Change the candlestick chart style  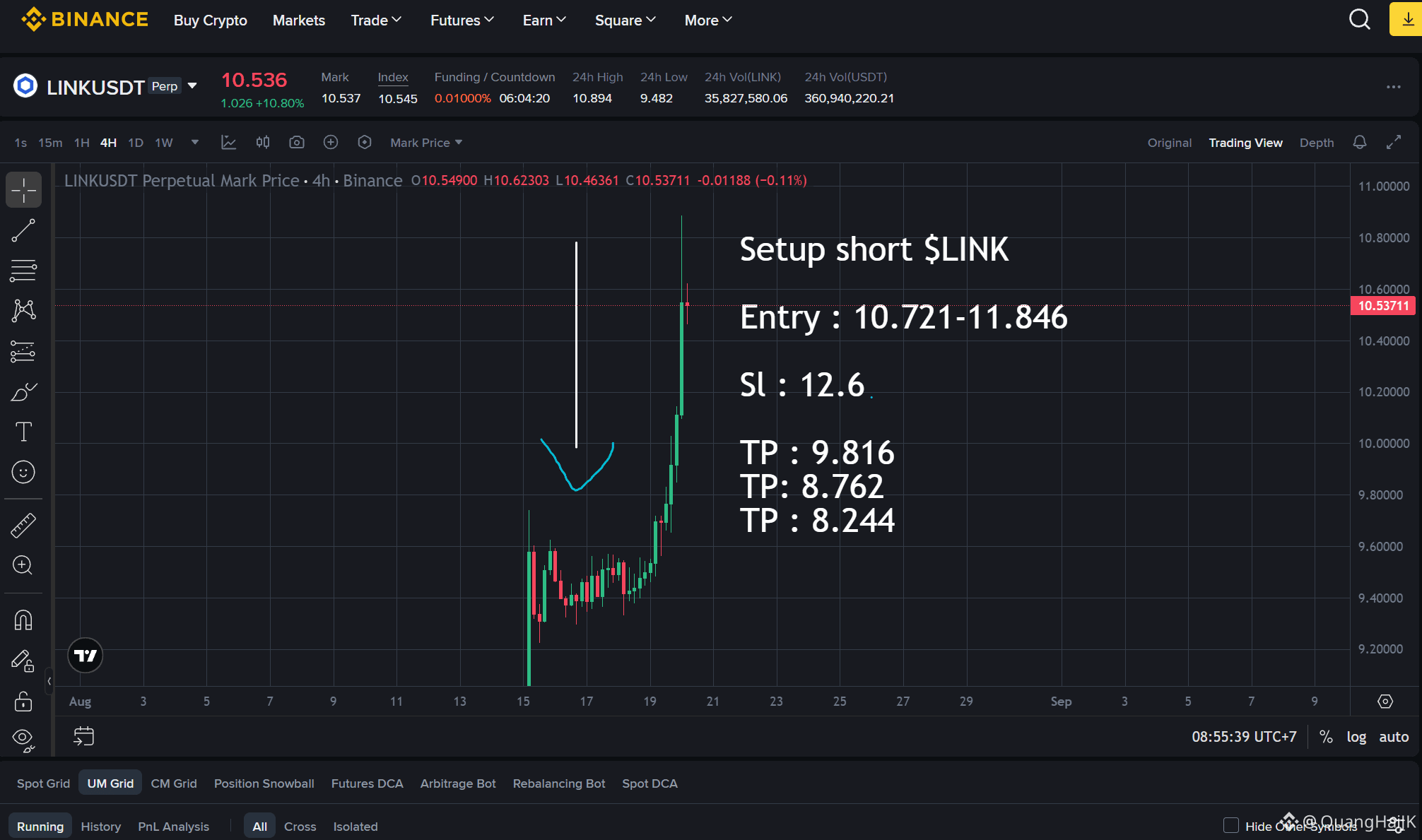[x=263, y=142]
